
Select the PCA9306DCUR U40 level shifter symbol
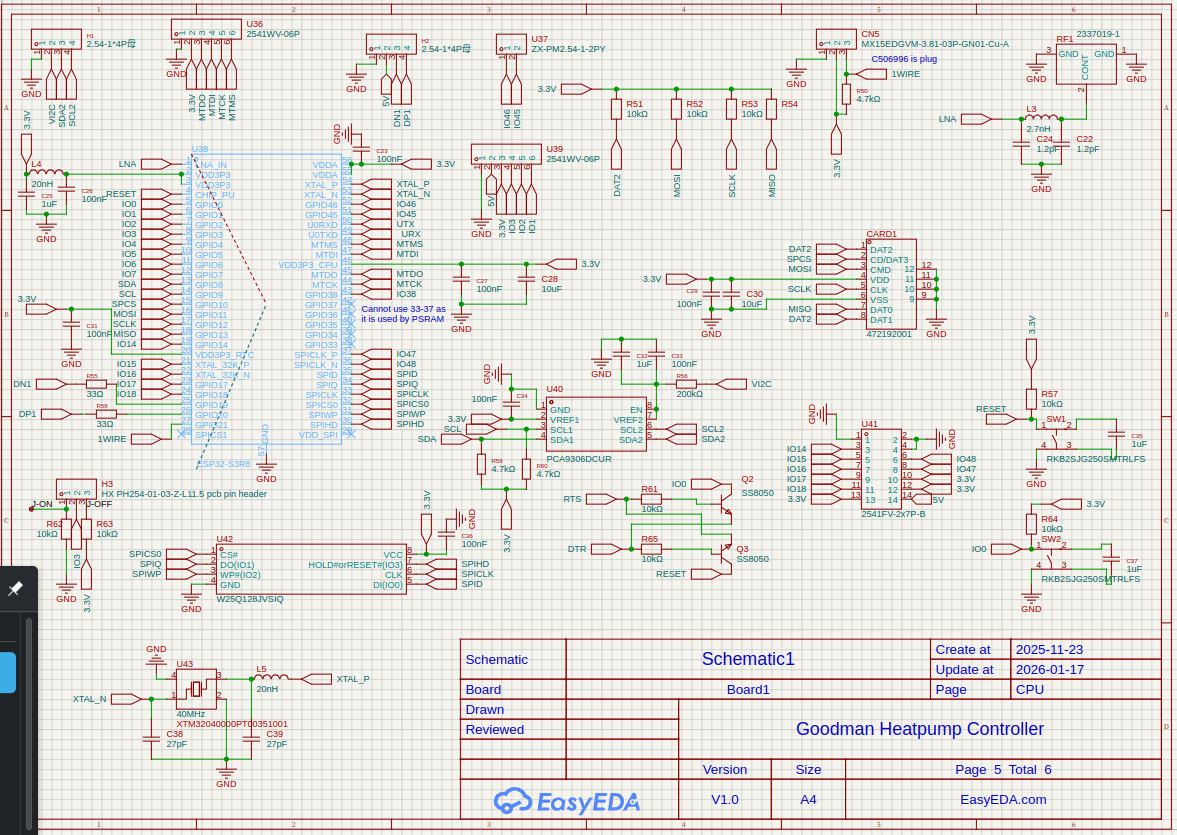coord(595,425)
